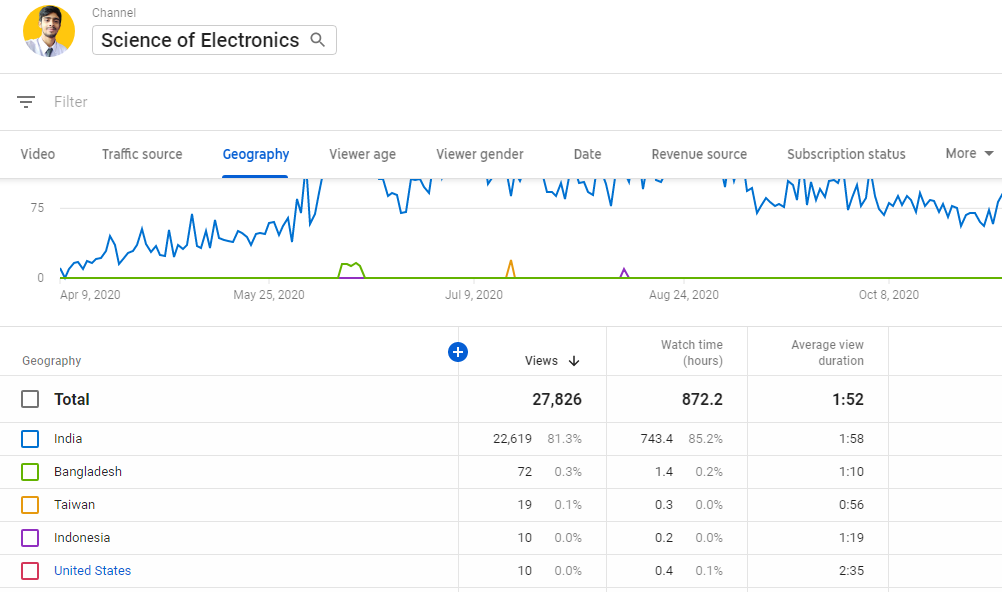The width and height of the screenshot is (1002, 592).
Task: Click the India country link
Action: pos(66,438)
